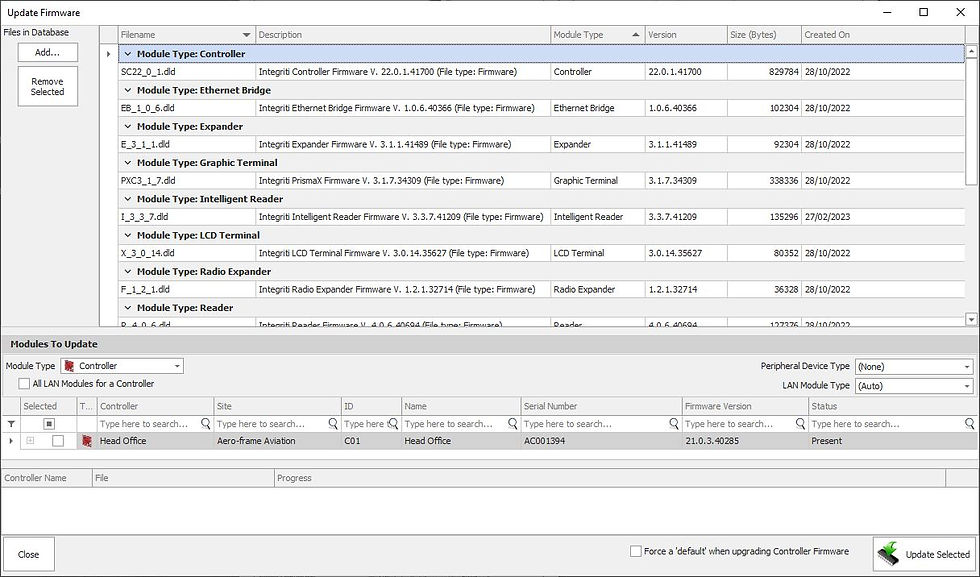This screenshot has height=577, width=980.
Task: Click the search magnifier in ID filter
Action: (393, 424)
